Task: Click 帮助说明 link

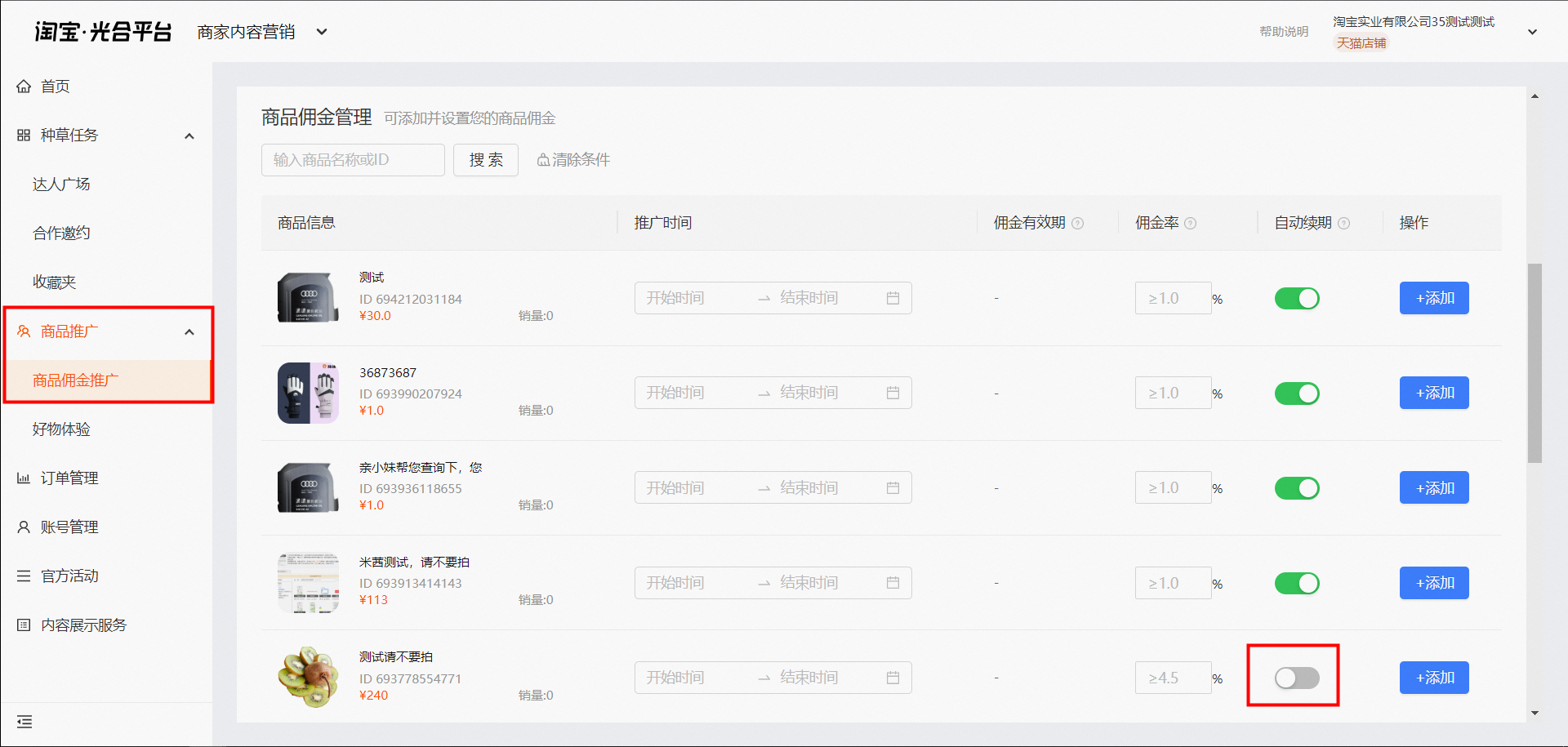Action: pos(1284,32)
